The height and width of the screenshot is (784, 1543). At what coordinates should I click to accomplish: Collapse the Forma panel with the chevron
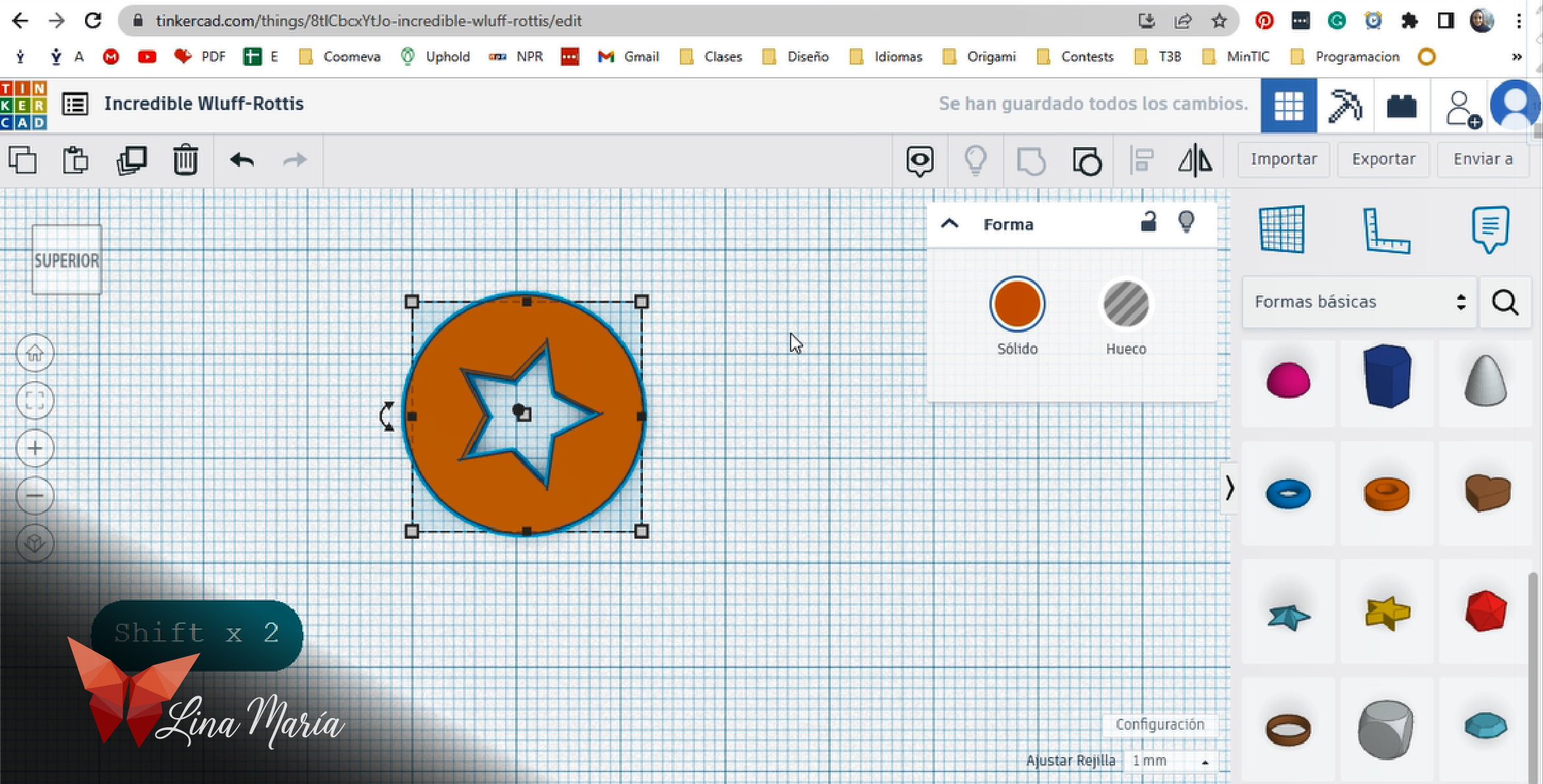point(950,224)
